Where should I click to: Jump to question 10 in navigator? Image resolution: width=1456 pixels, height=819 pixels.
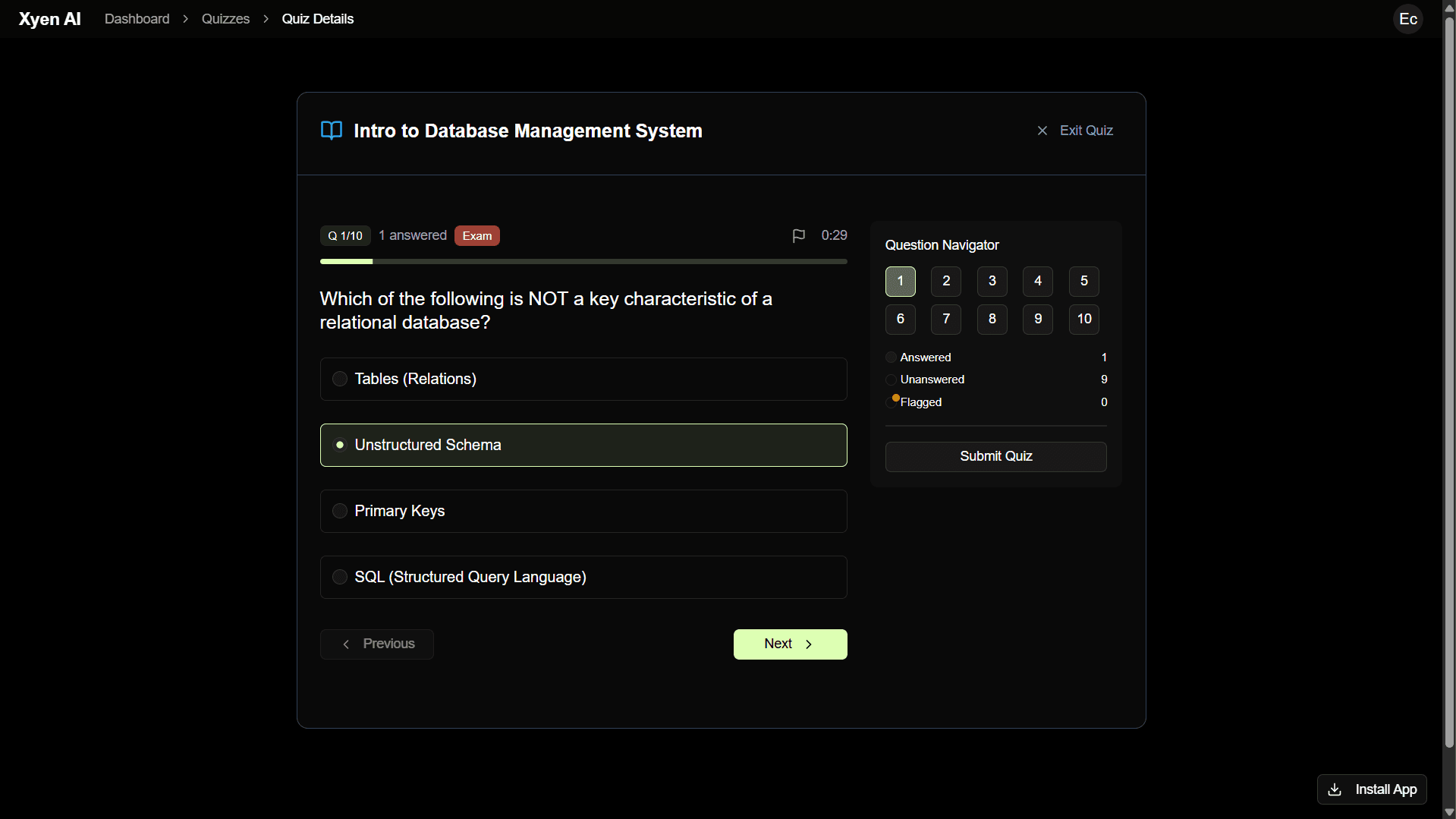(1083, 319)
